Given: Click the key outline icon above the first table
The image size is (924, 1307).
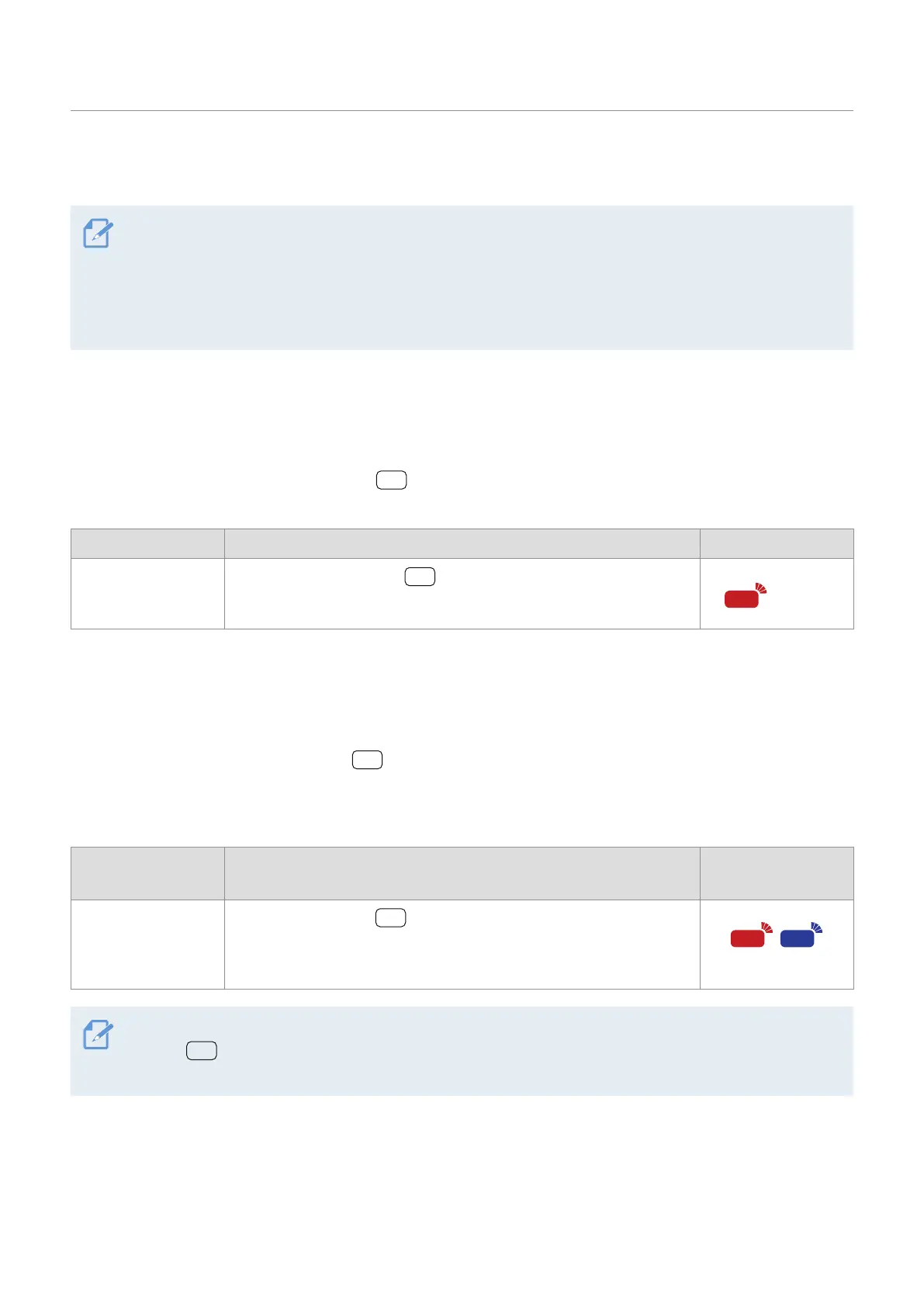Looking at the screenshot, I should point(391,480).
